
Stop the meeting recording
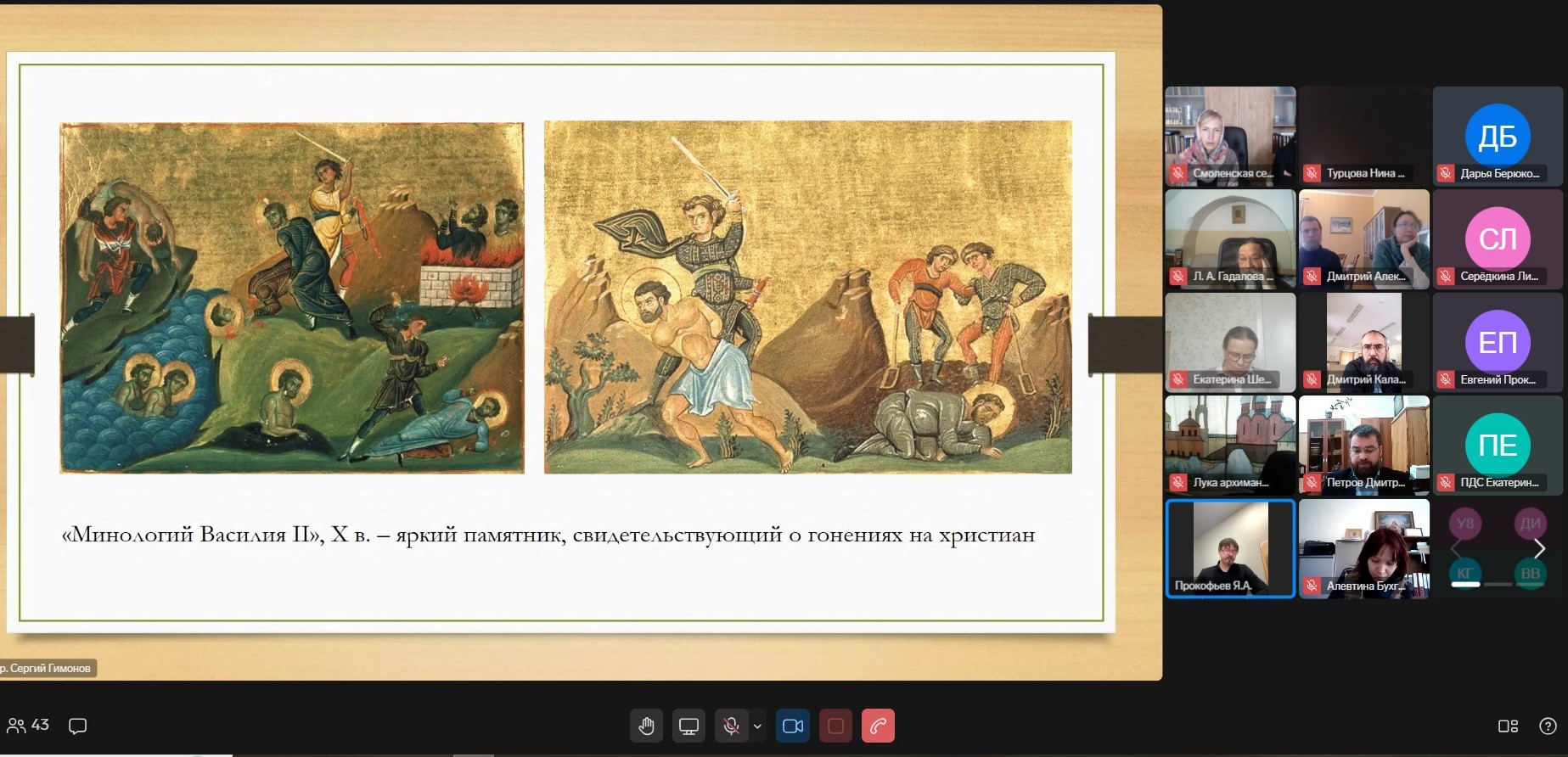pos(835,726)
